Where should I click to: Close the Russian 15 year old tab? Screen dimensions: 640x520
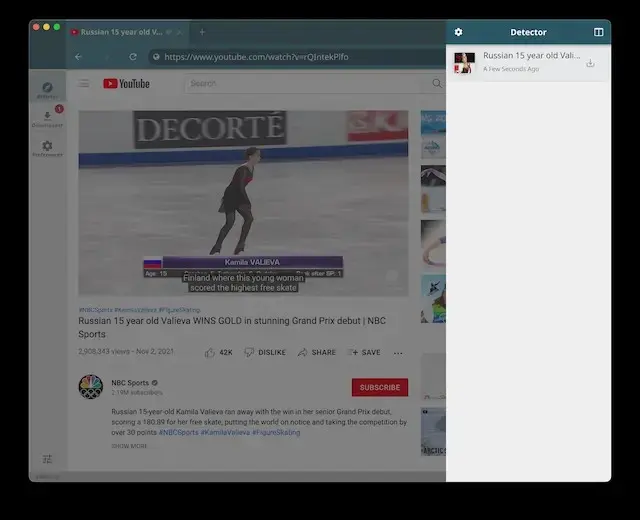[179, 32]
